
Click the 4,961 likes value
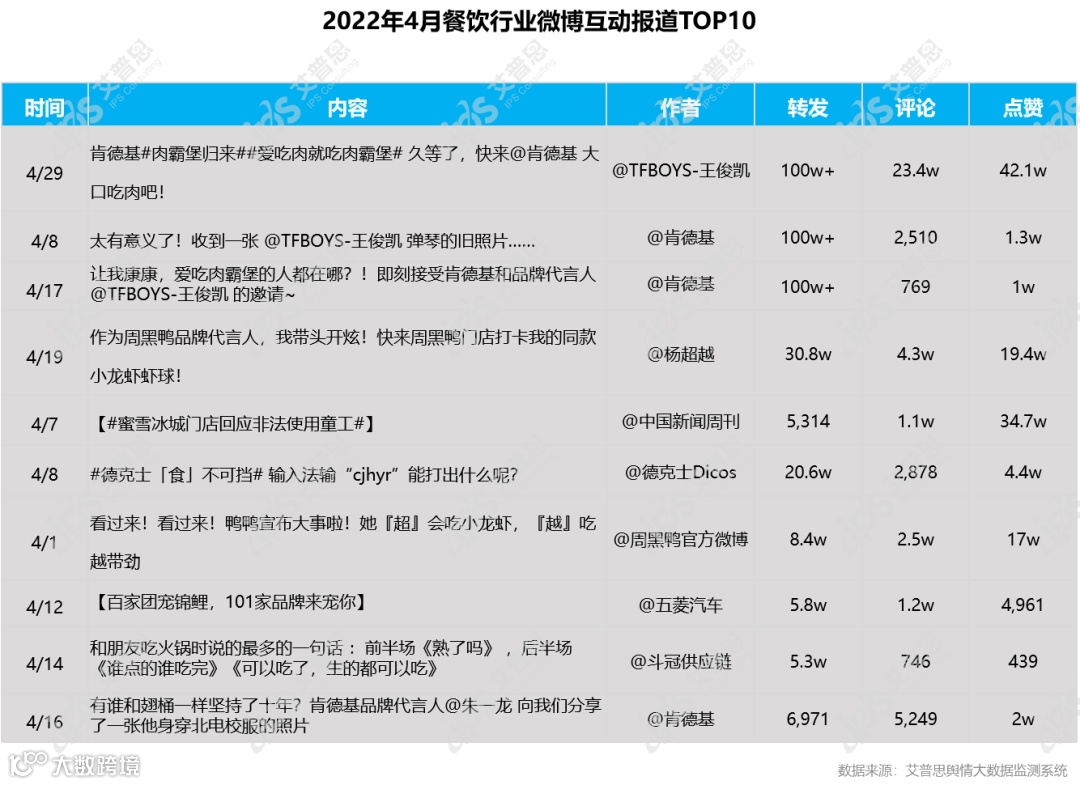tap(1023, 605)
